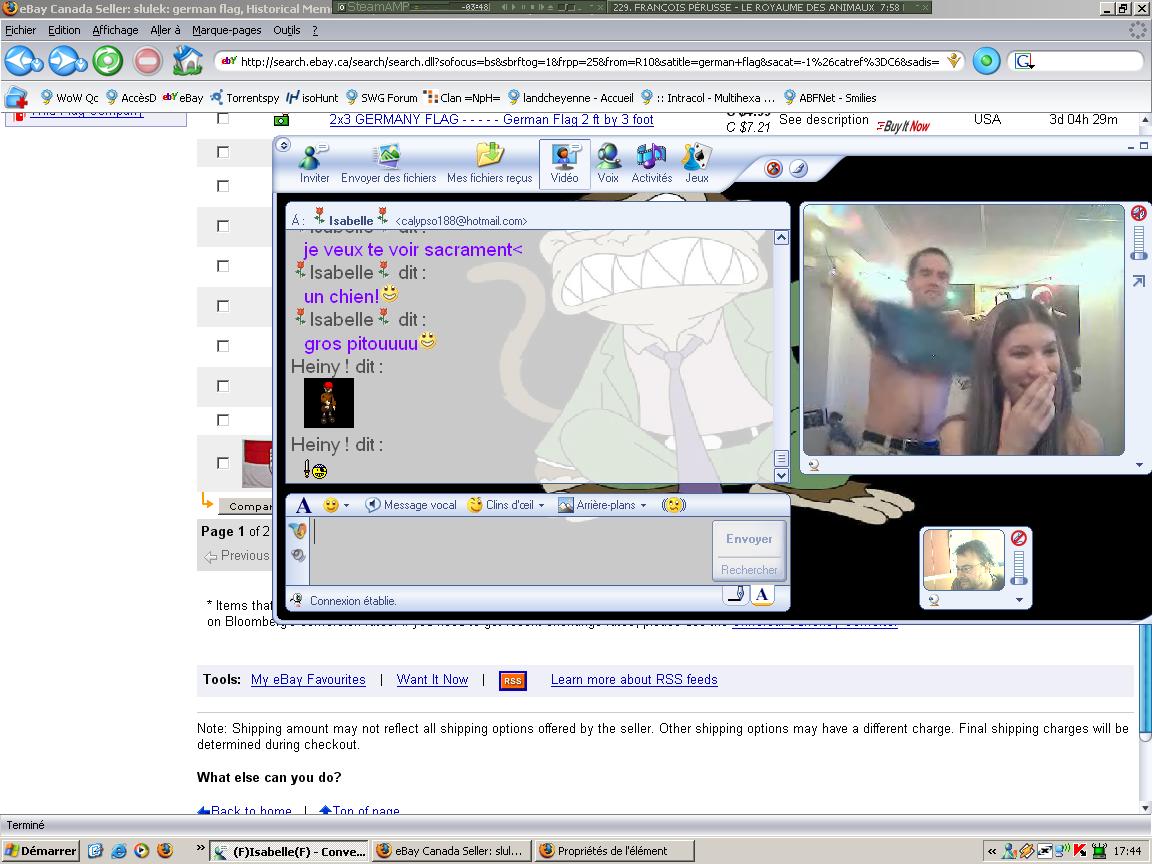Click the Message vocal button
Screen dimensions: 1152x864
[x=411, y=505]
